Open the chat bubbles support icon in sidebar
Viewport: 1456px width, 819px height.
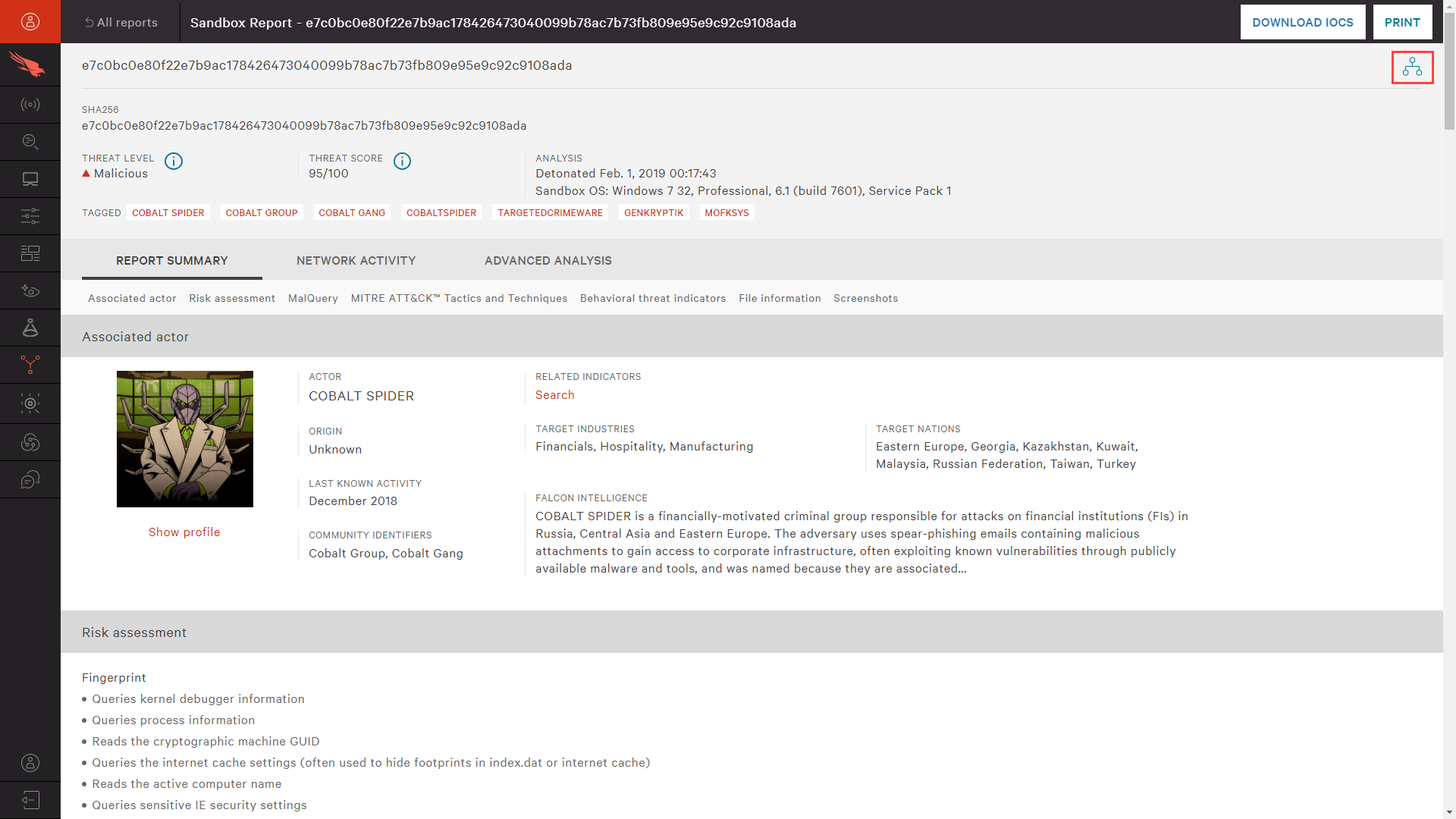click(30, 479)
